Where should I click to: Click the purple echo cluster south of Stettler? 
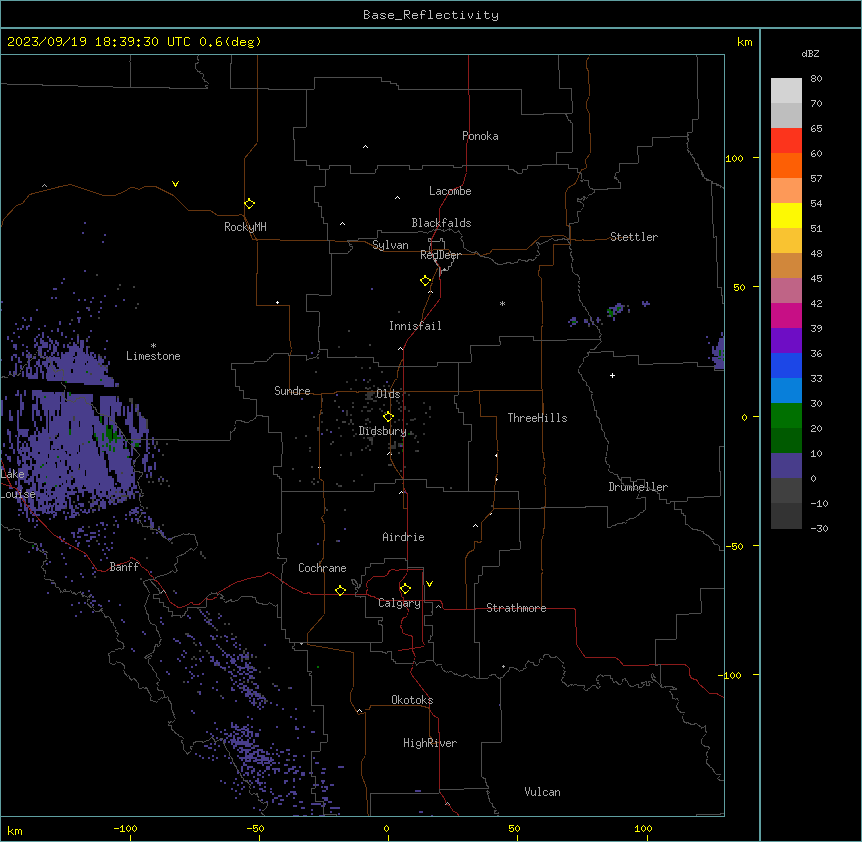coord(616,311)
